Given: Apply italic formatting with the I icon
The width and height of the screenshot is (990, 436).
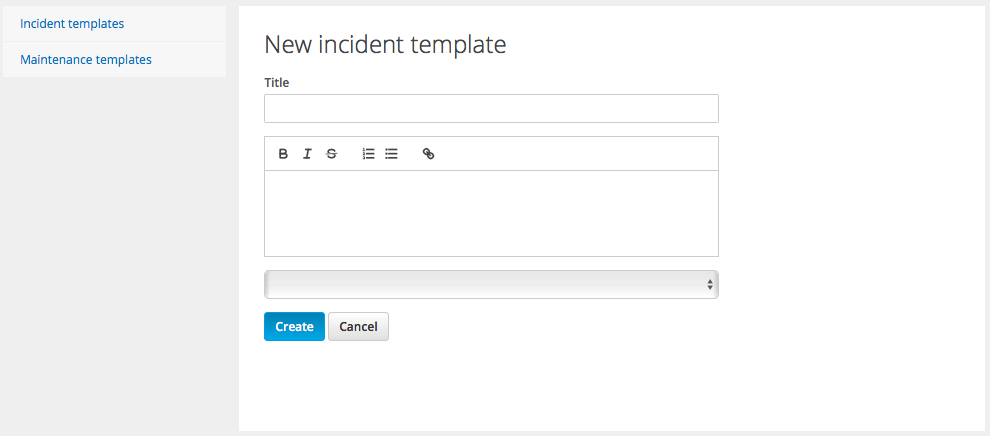Looking at the screenshot, I should click(307, 153).
